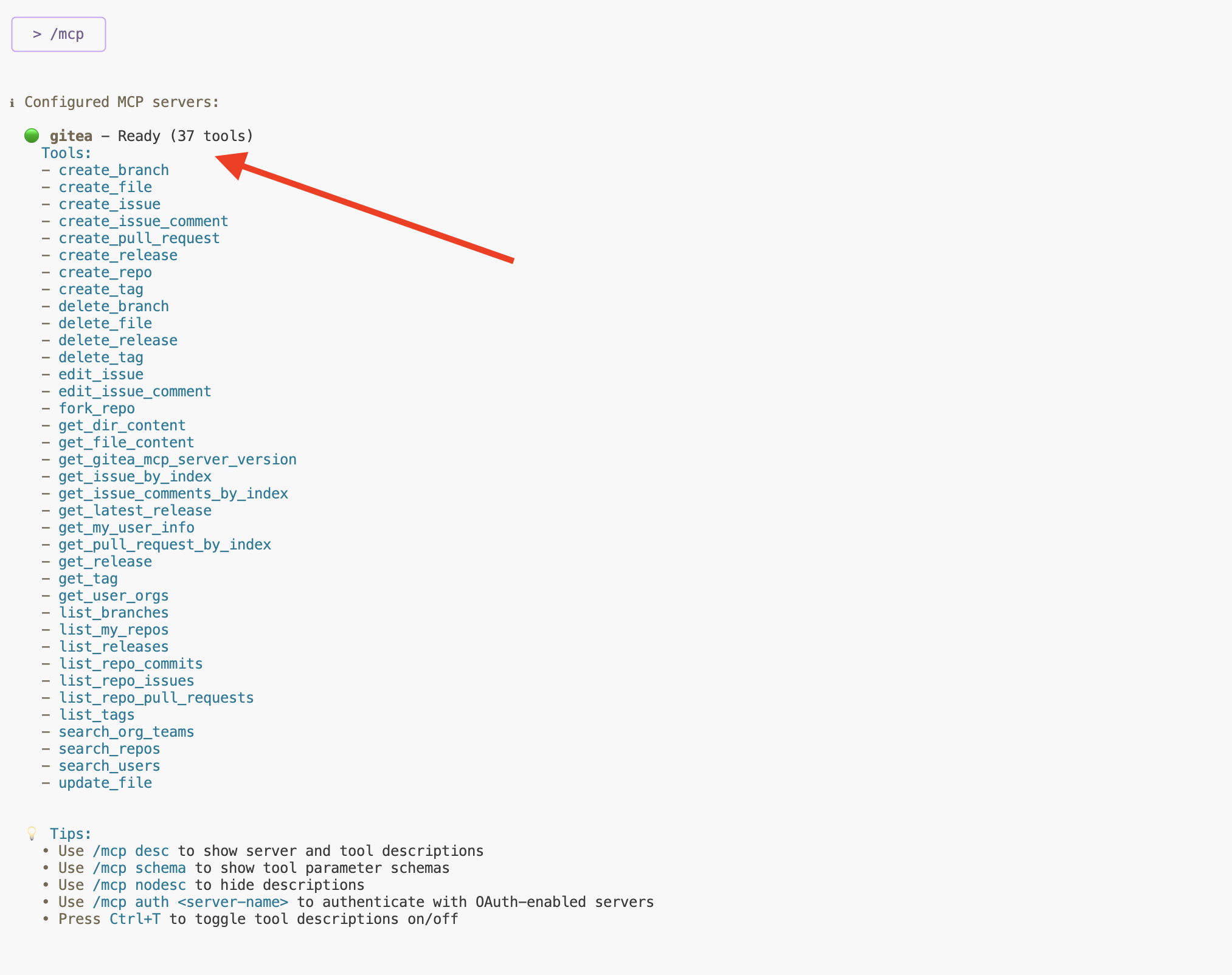Select the create_branch tool
The height and width of the screenshot is (975, 1232).
(x=114, y=170)
